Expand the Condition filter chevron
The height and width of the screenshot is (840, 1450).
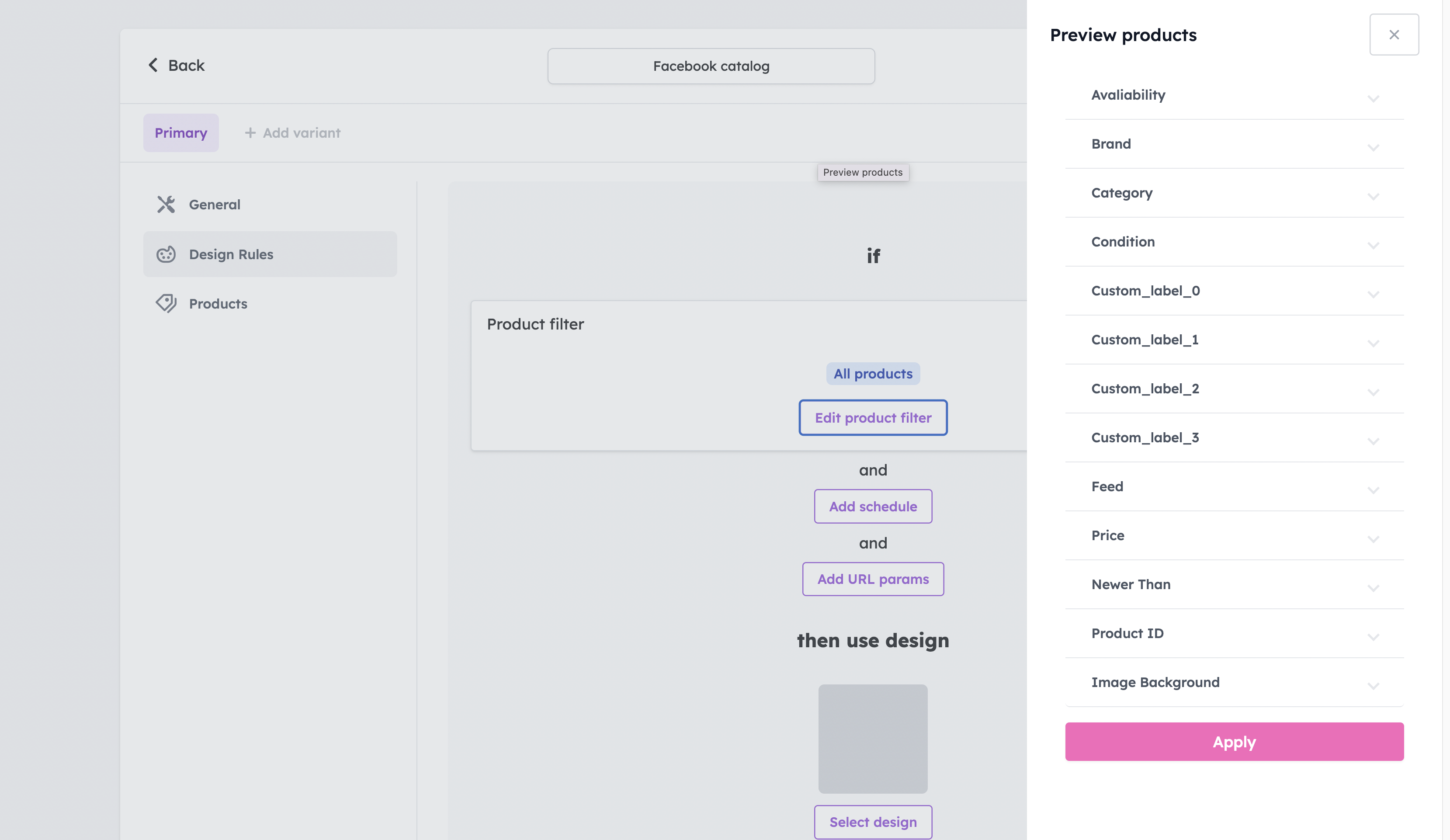click(x=1373, y=245)
